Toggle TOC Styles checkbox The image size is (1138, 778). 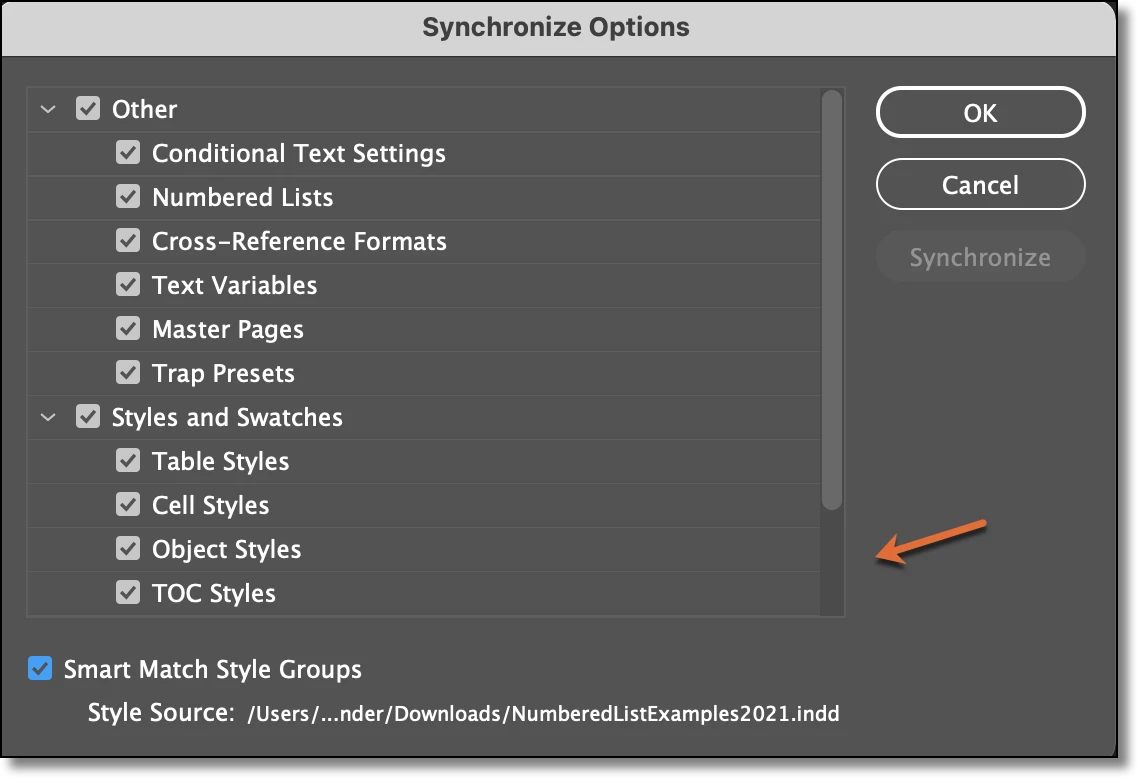tap(128, 593)
